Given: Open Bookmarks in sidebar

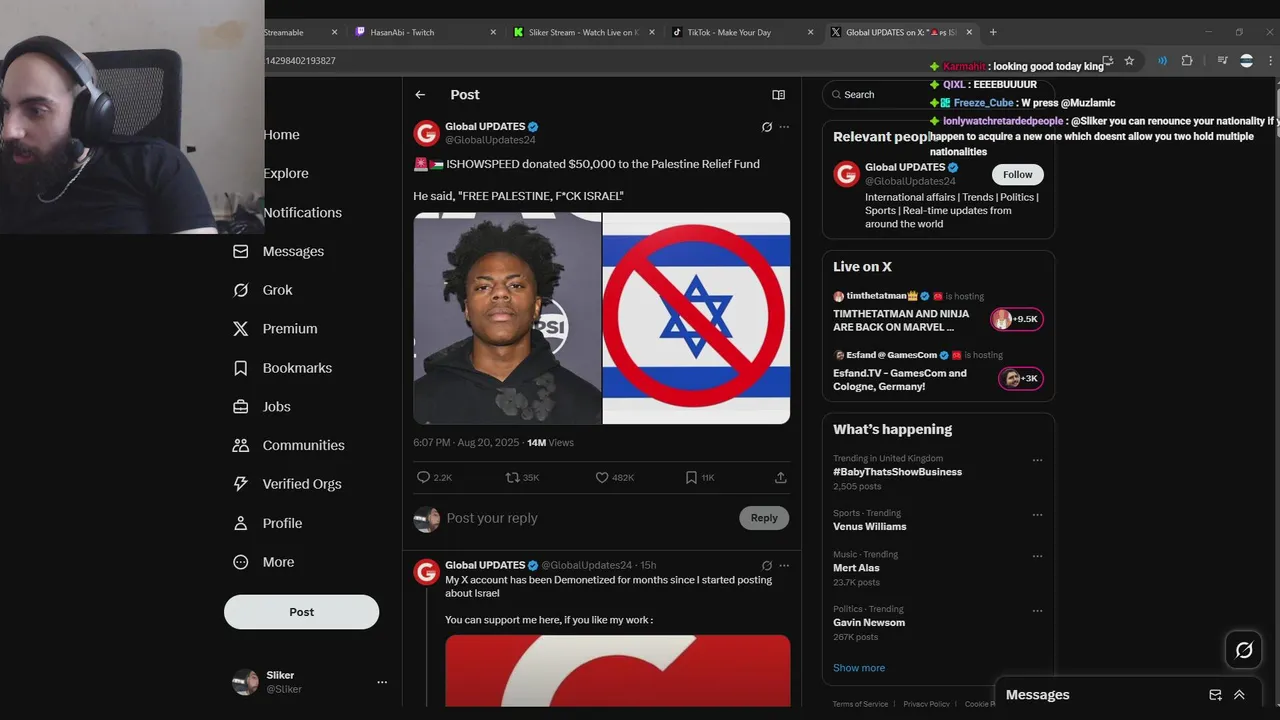Looking at the screenshot, I should click(282, 368).
